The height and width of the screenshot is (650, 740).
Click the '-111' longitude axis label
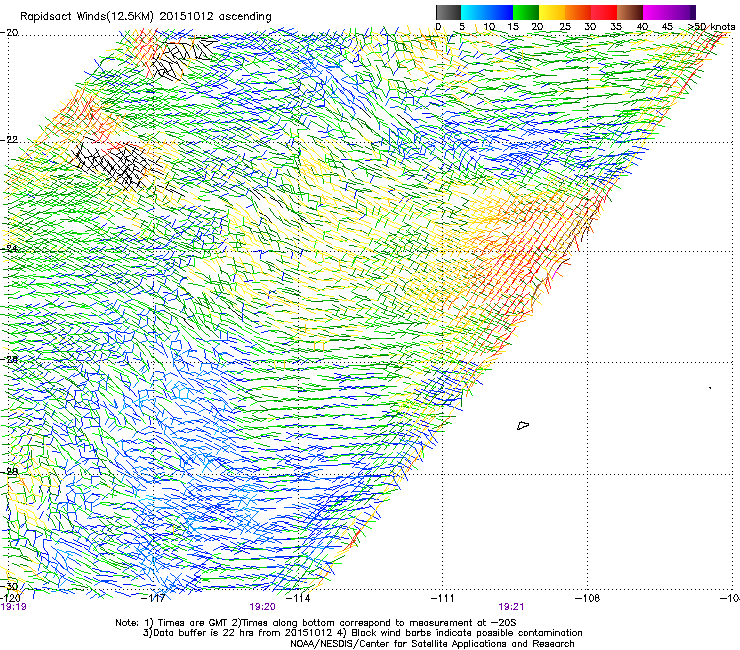(442, 598)
